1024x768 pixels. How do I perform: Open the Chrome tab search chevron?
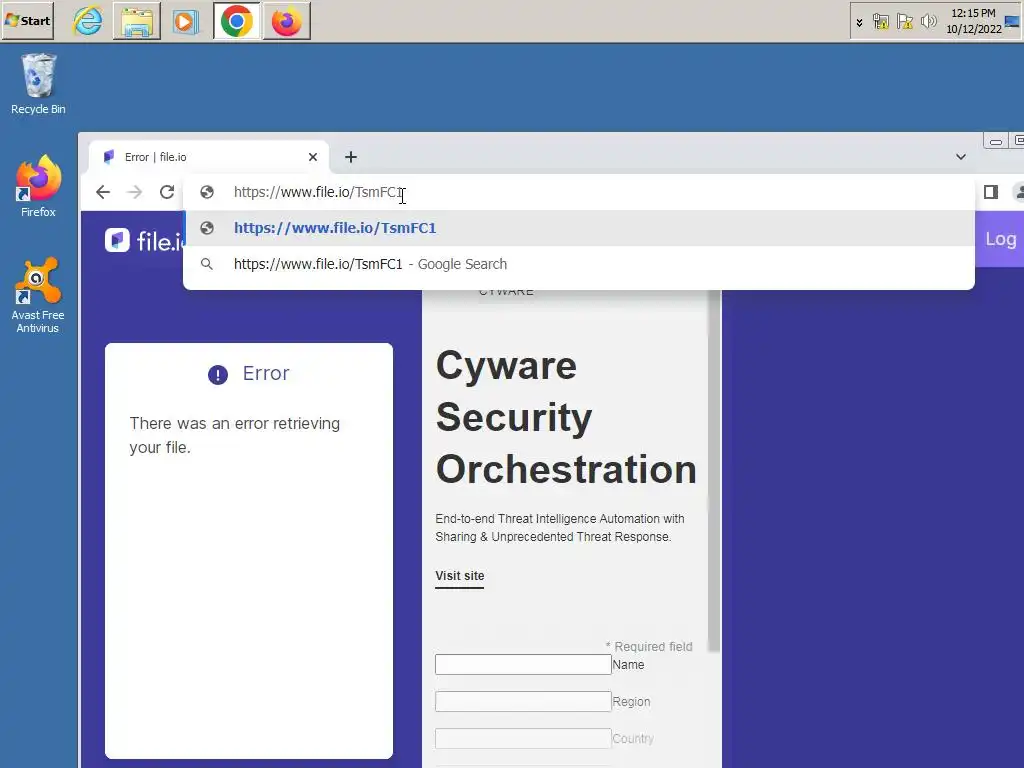(x=961, y=157)
